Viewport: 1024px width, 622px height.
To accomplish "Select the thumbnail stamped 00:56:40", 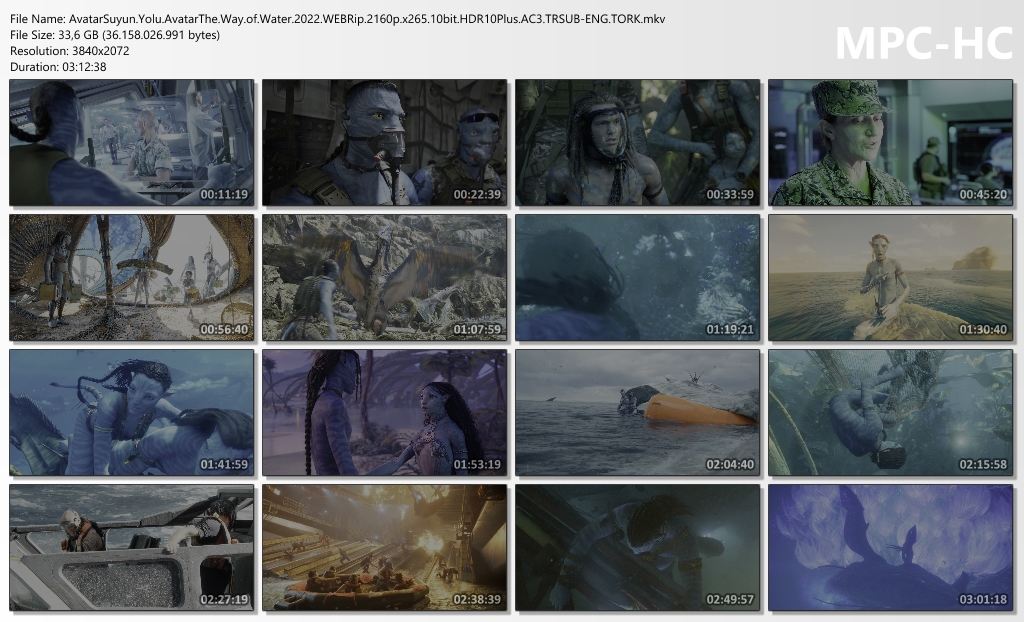I will (x=131, y=278).
